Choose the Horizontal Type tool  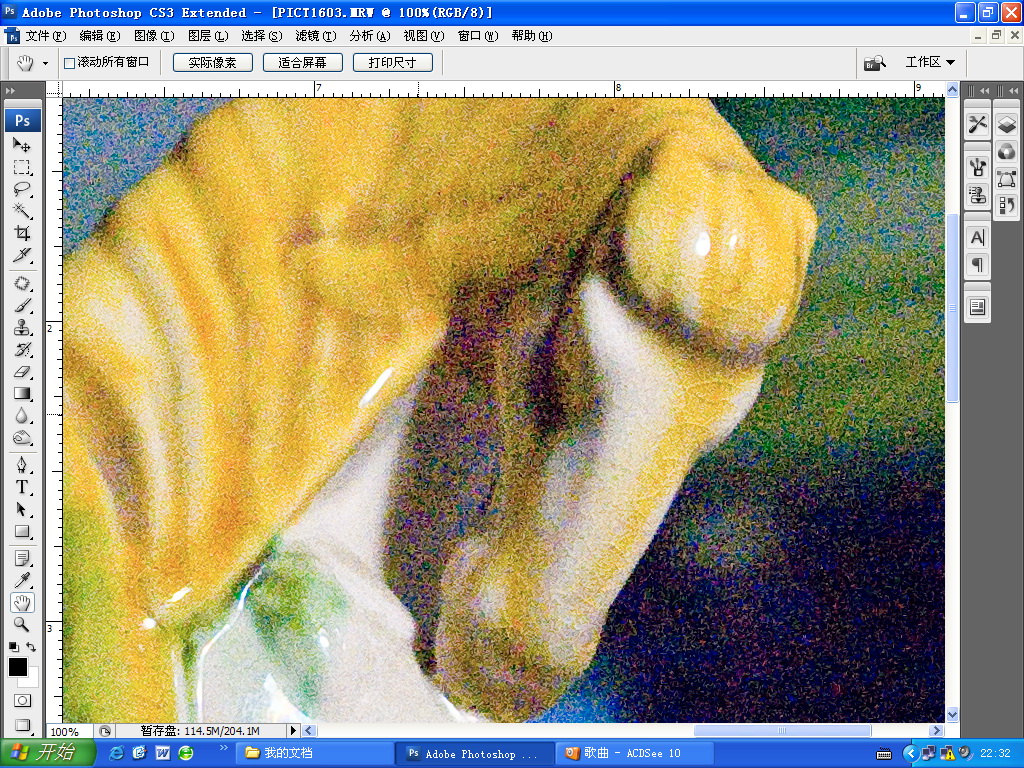pyautogui.click(x=22, y=487)
